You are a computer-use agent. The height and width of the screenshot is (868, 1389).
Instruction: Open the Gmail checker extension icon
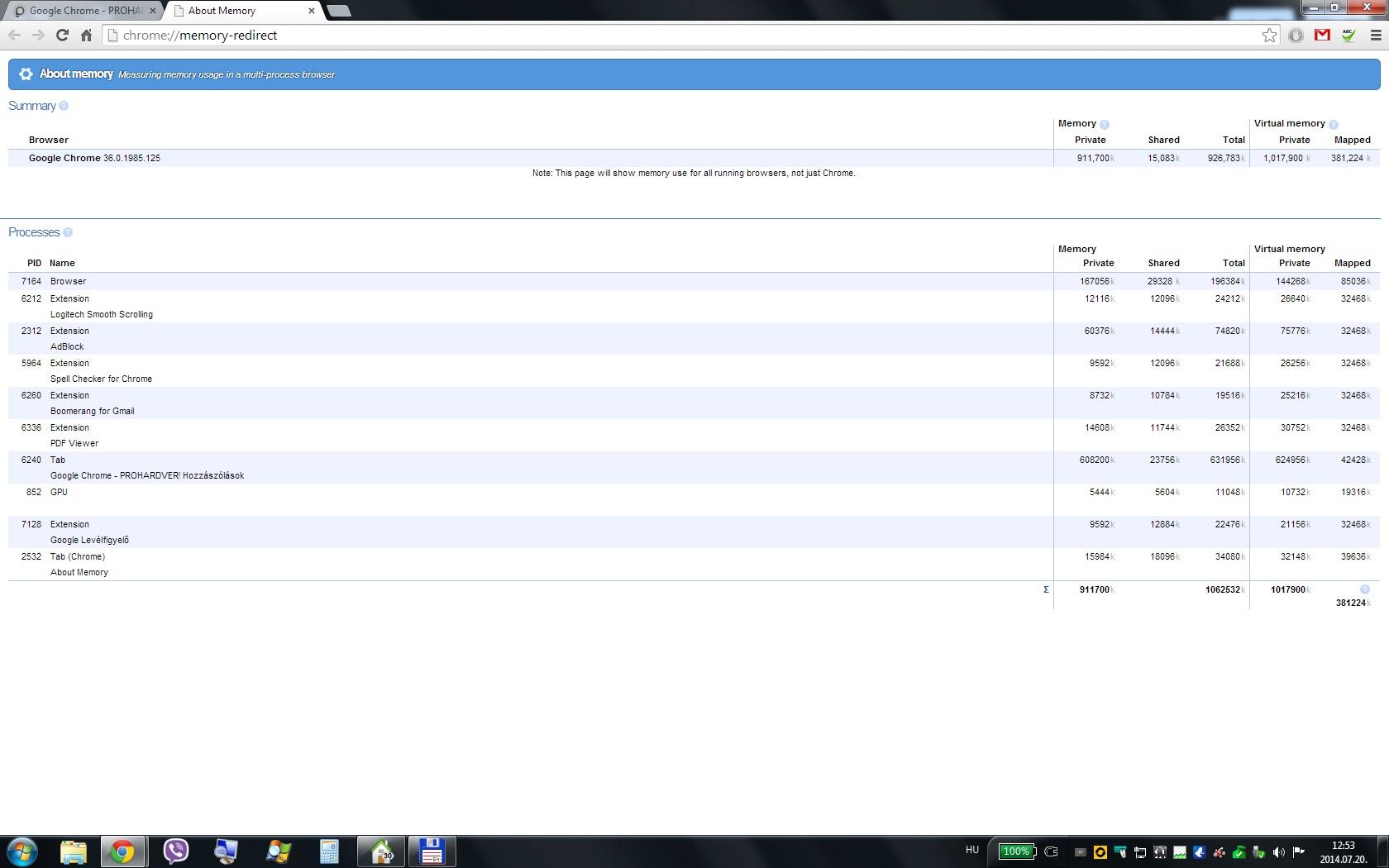click(1322, 35)
